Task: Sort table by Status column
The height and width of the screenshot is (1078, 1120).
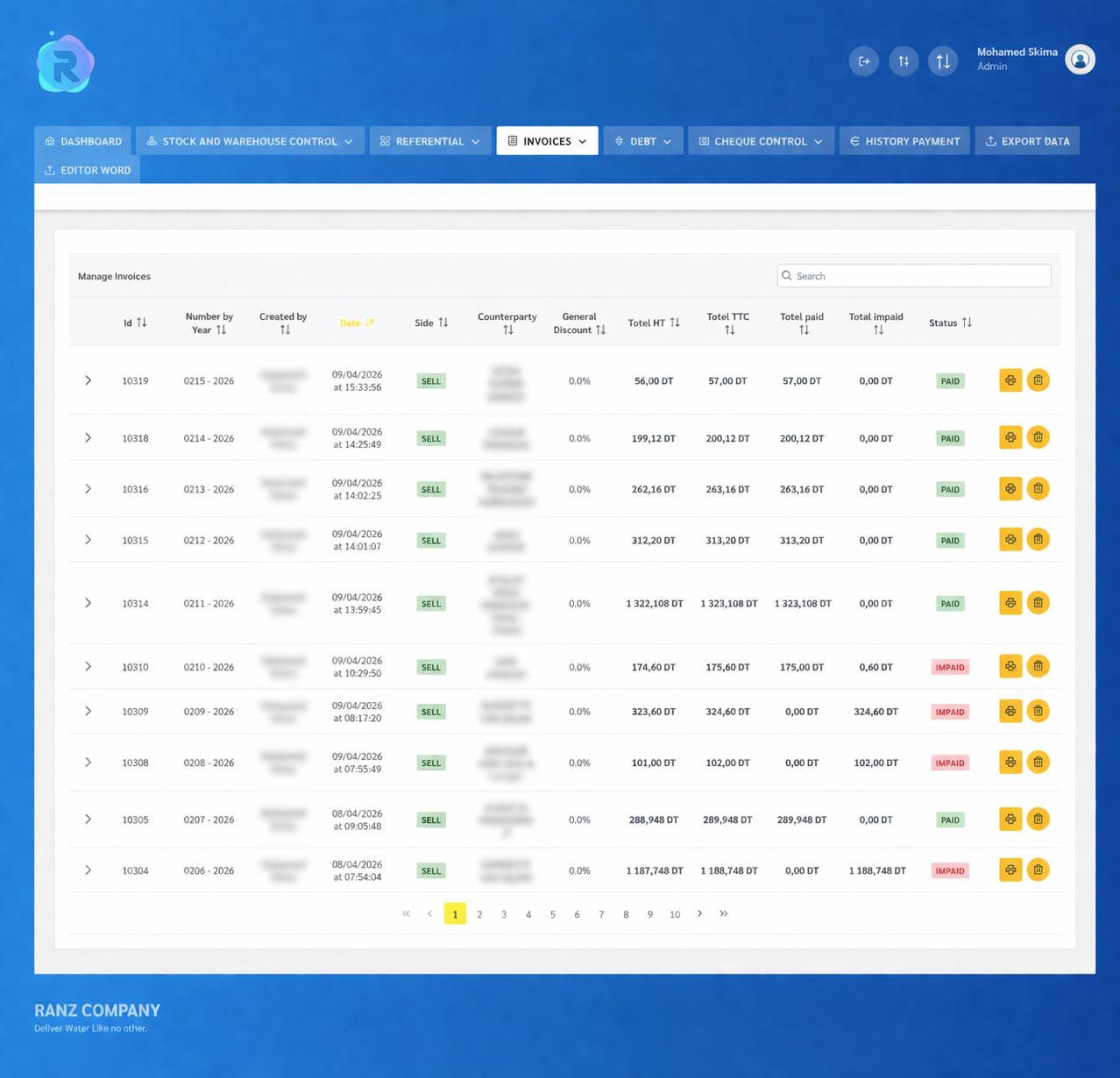Action: 967,323
